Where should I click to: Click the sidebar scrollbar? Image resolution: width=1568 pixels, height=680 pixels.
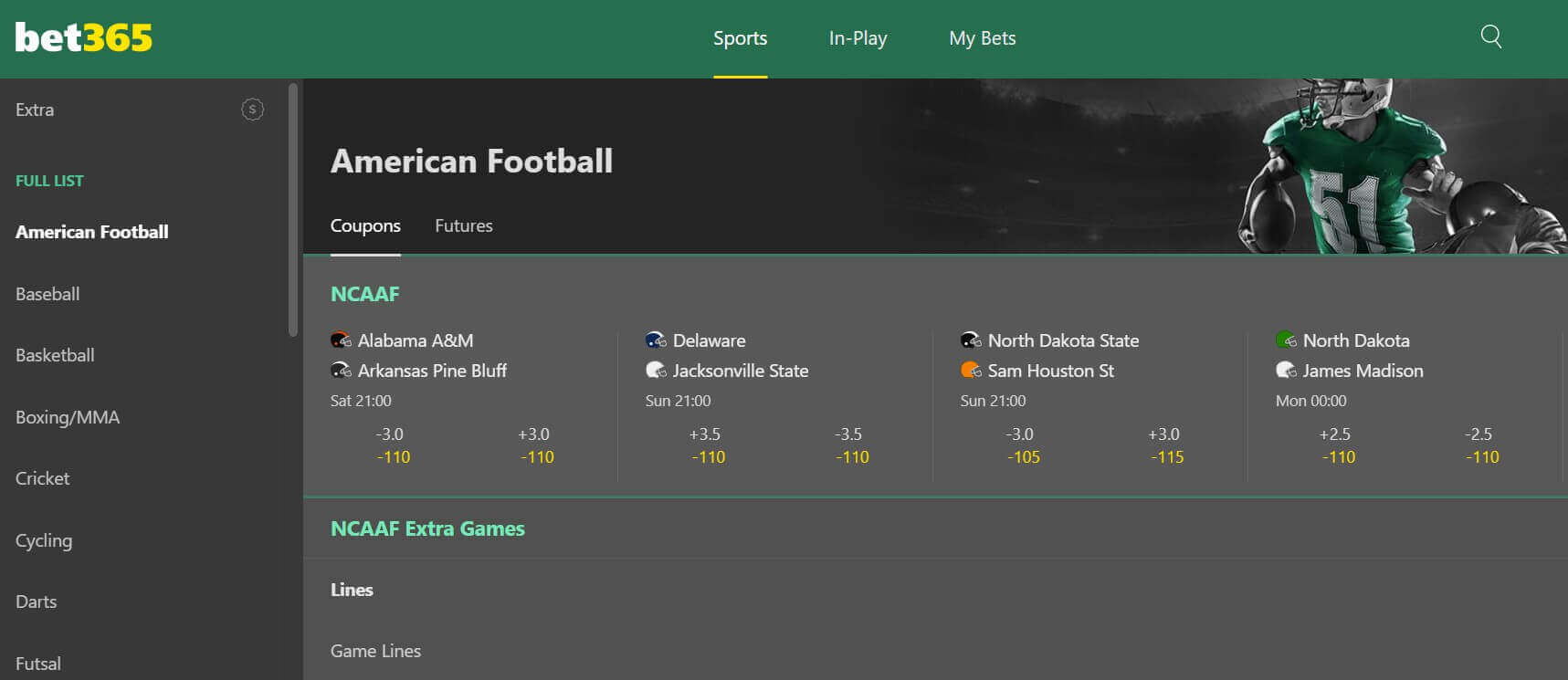click(293, 210)
